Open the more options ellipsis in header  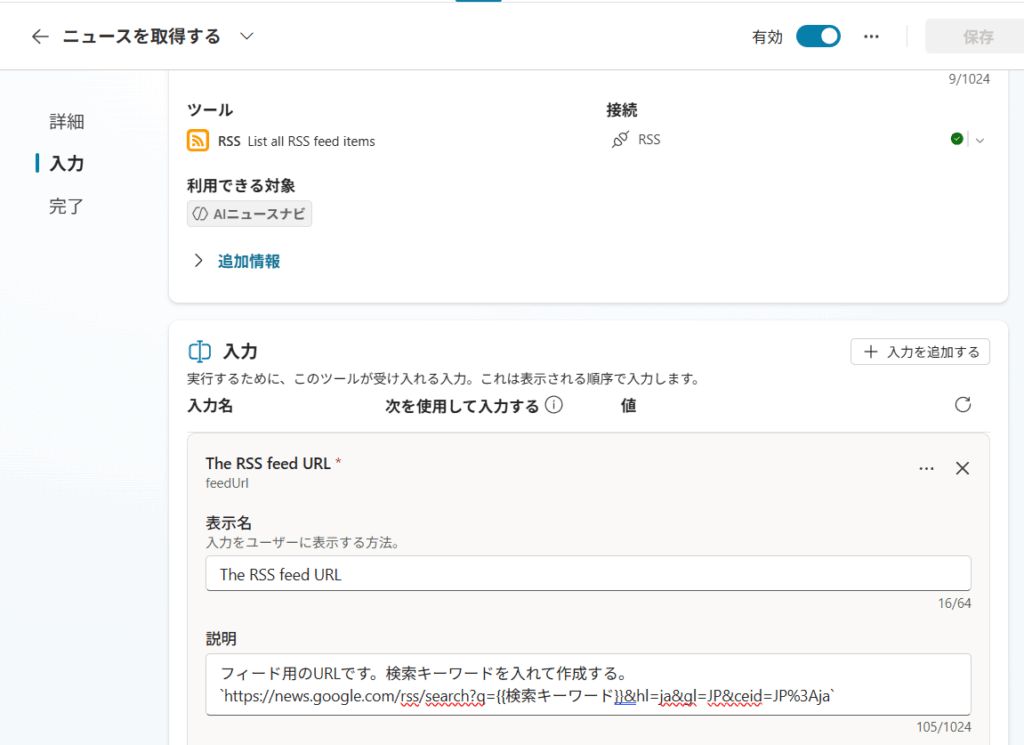871,37
